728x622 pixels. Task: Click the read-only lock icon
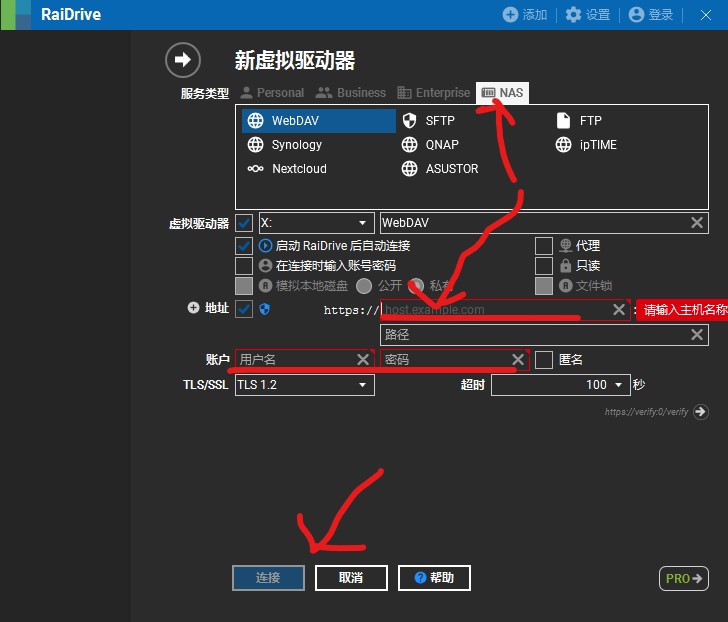point(565,266)
